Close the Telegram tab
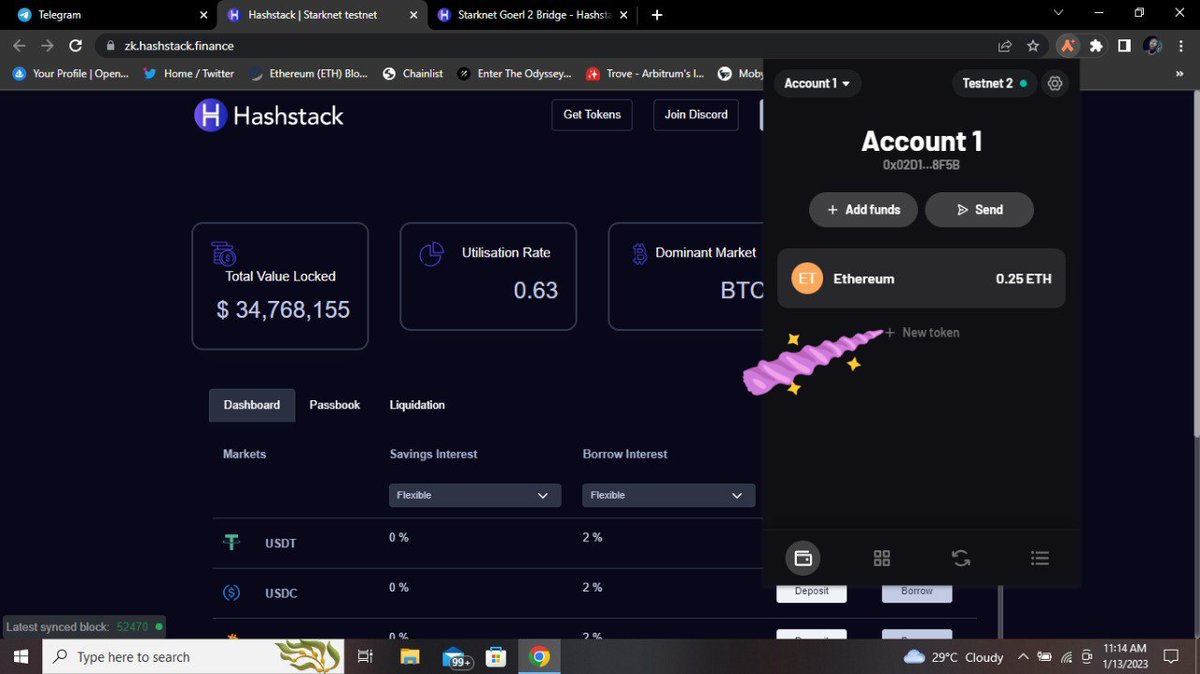Viewport: 1200px width, 674px height. (x=203, y=15)
